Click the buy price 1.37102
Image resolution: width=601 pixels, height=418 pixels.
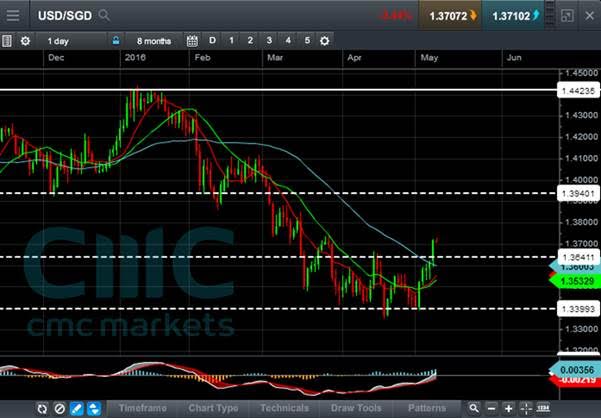click(514, 16)
